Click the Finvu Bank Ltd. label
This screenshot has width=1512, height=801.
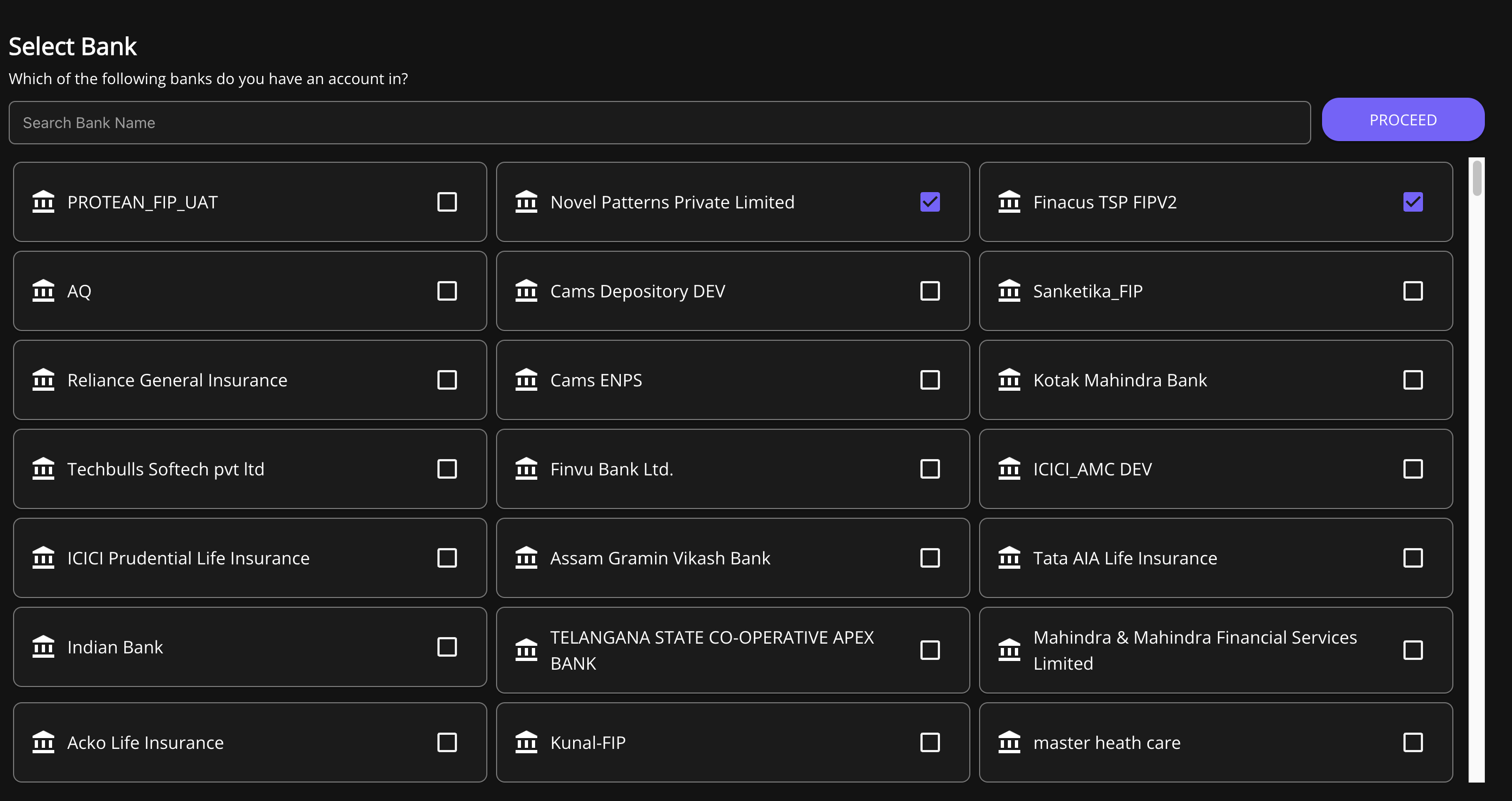coord(612,469)
